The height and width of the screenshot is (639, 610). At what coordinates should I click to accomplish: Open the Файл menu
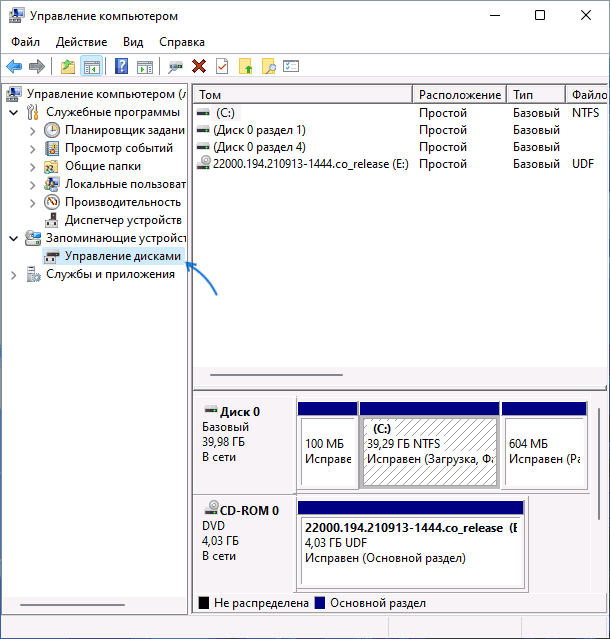[x=25, y=42]
